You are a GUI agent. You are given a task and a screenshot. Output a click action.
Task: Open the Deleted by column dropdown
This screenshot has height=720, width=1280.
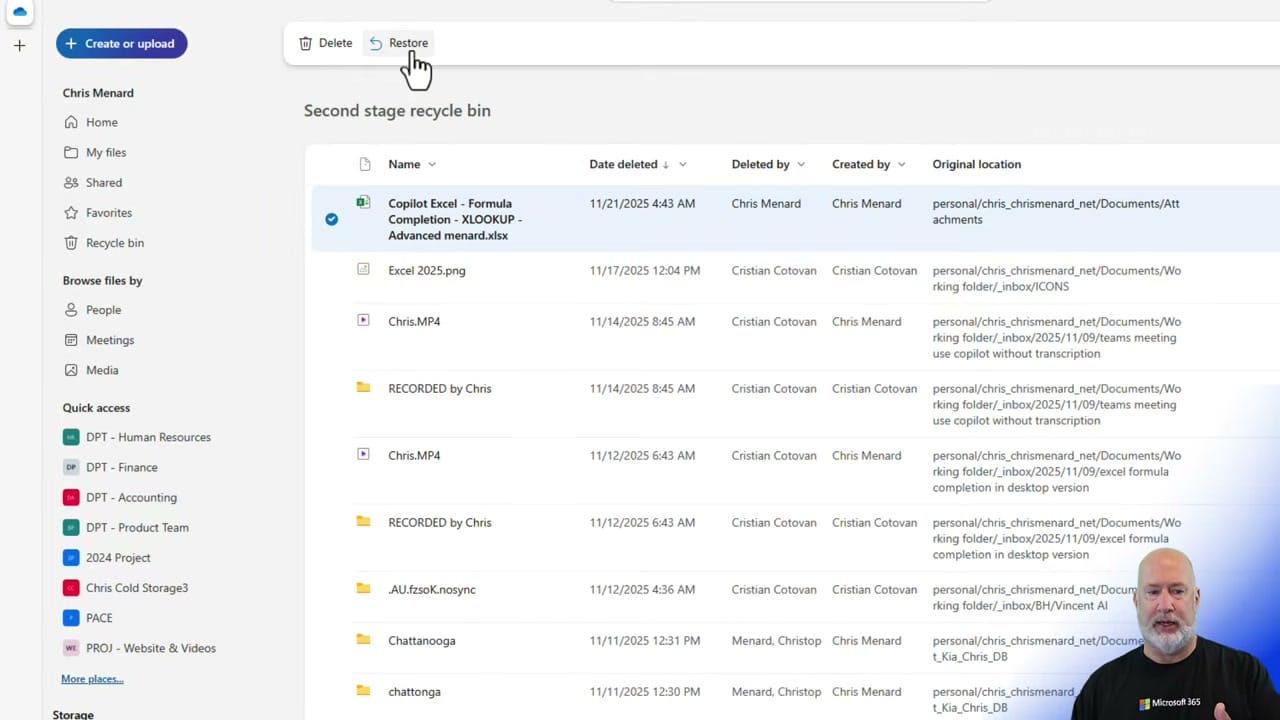pyautogui.click(x=800, y=164)
